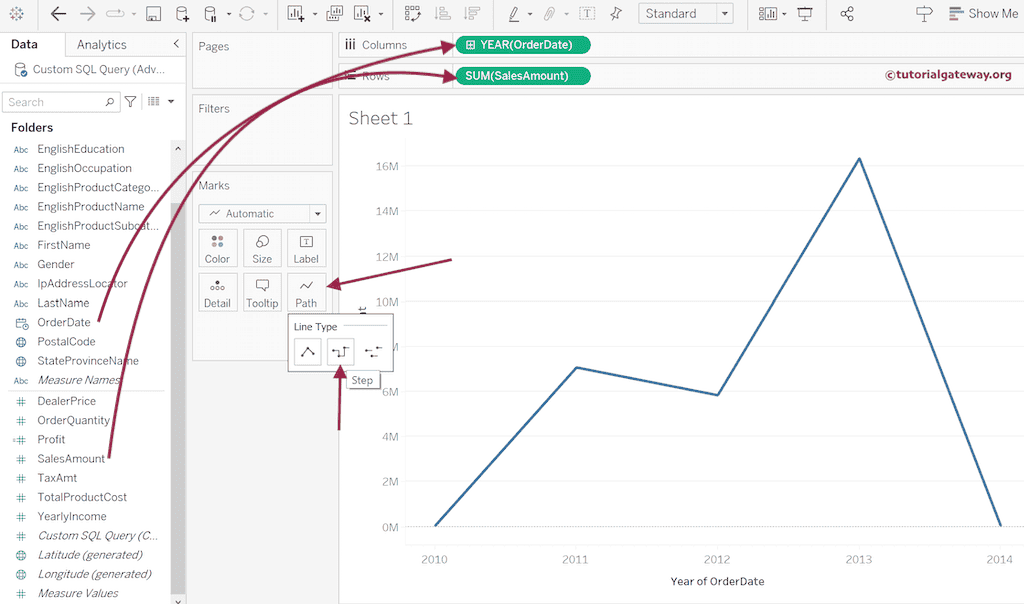Click the Size marks card button

point(262,249)
